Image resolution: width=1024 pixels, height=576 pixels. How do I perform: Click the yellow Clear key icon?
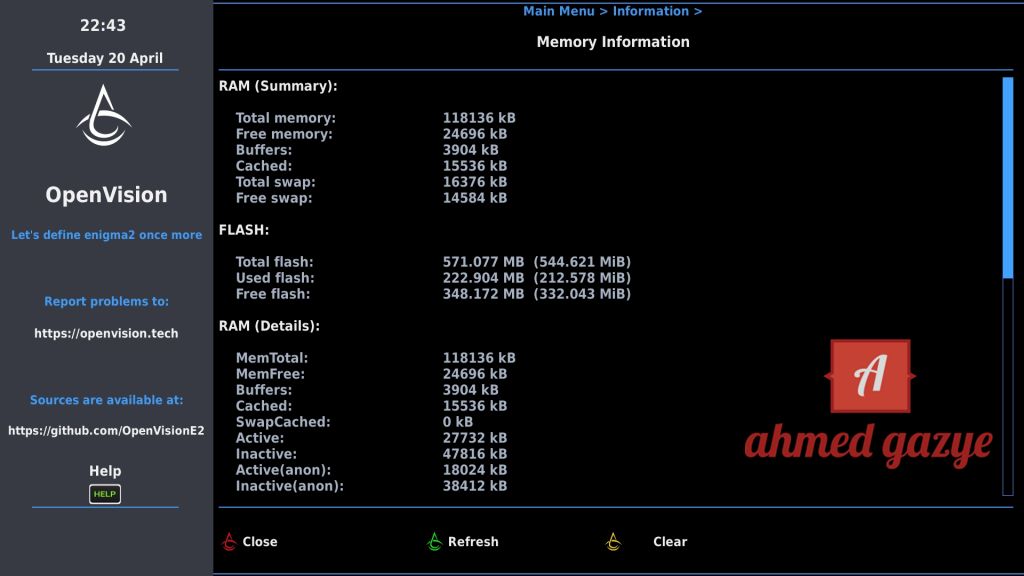613,541
